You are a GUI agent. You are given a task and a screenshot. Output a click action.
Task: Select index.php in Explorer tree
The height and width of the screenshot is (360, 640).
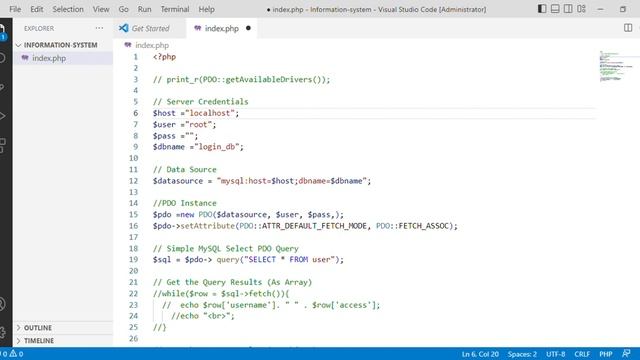pos(63,58)
